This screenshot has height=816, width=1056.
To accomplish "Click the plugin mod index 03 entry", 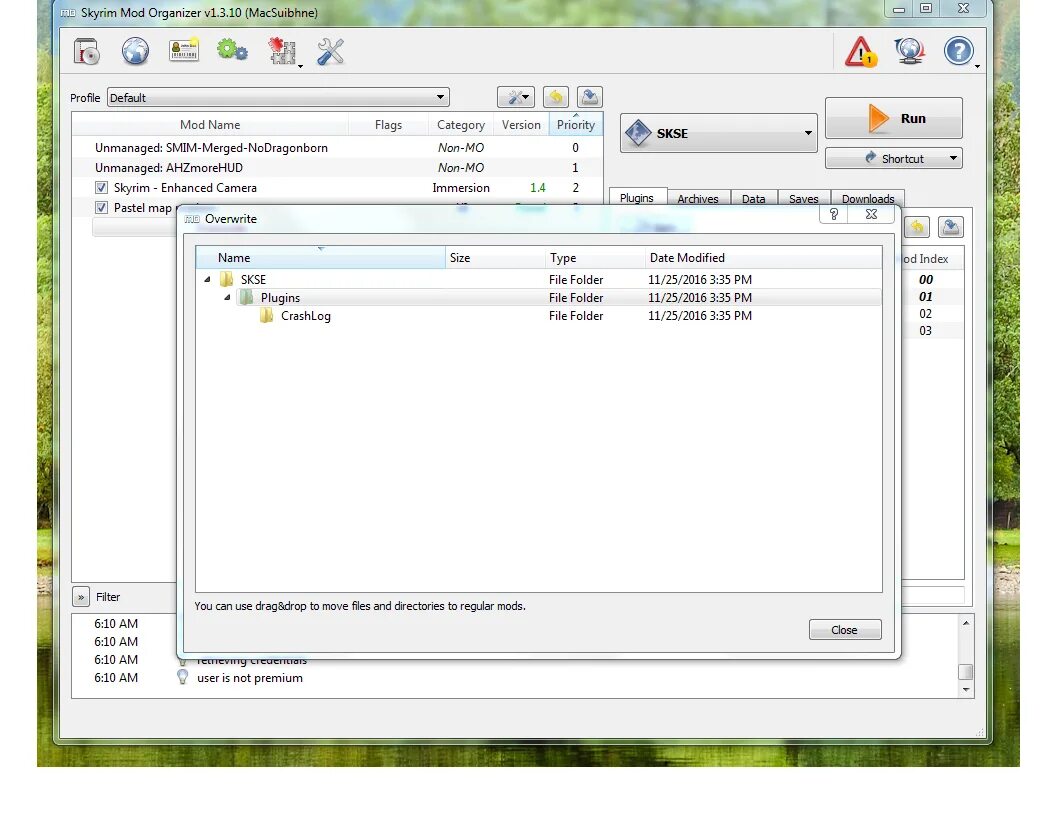I will [925, 331].
